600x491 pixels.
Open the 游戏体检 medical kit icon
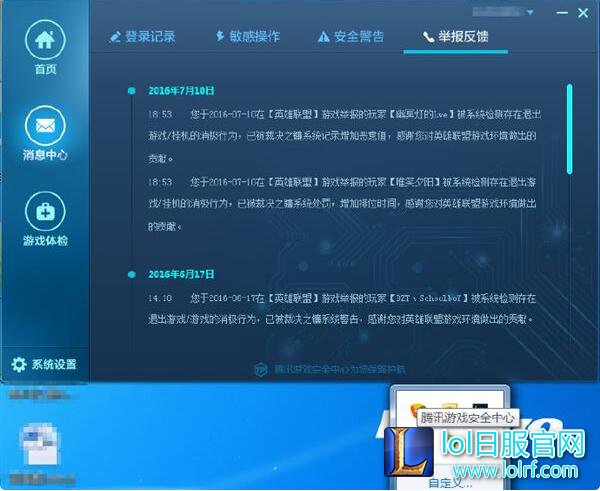pos(45,211)
